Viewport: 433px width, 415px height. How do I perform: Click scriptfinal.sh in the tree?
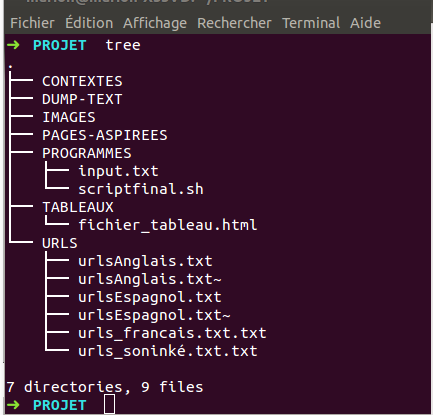click(141, 189)
